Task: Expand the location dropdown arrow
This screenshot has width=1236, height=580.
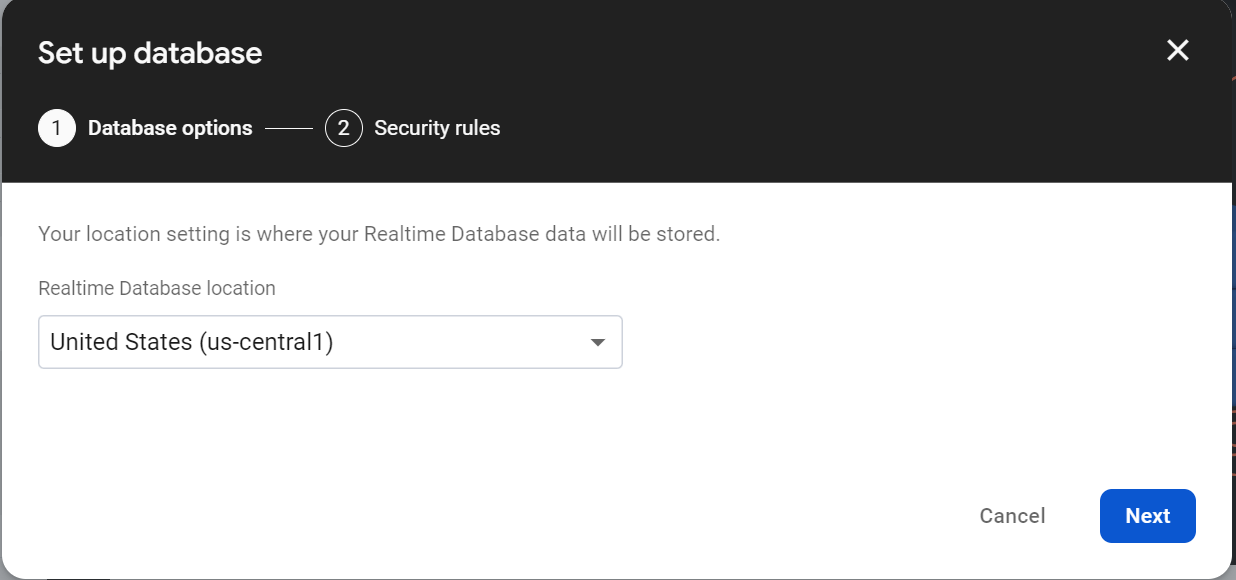Action: [x=598, y=342]
